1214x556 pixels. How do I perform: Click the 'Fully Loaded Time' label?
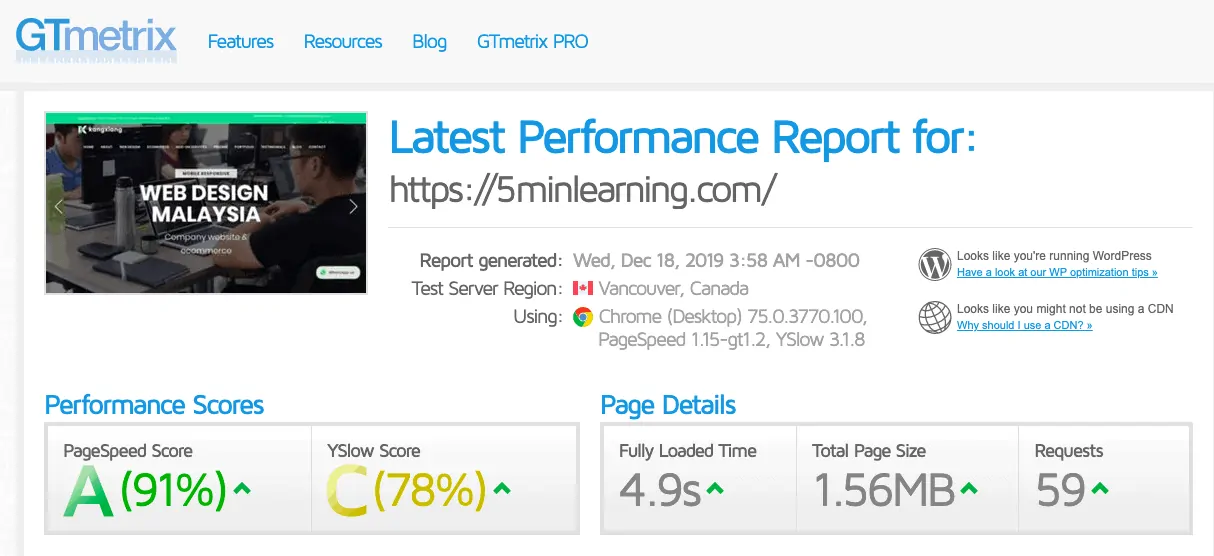click(x=688, y=451)
